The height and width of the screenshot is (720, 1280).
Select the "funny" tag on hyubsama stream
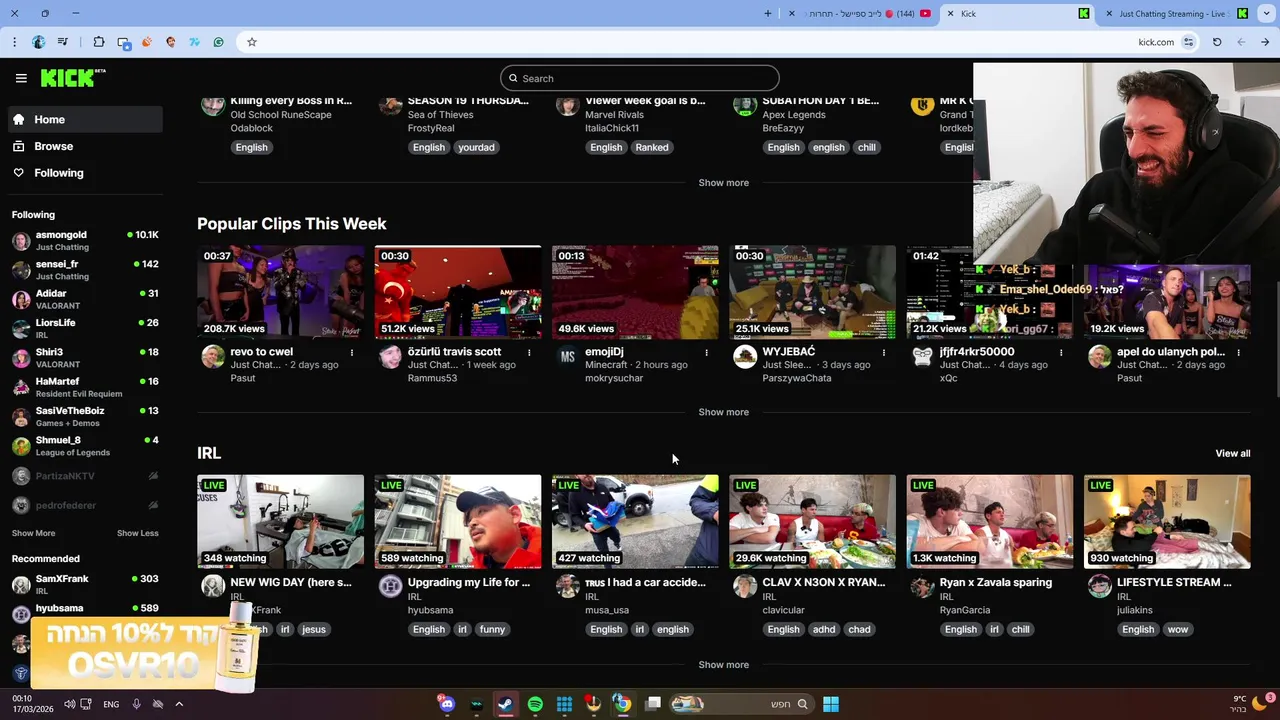[x=492, y=629]
